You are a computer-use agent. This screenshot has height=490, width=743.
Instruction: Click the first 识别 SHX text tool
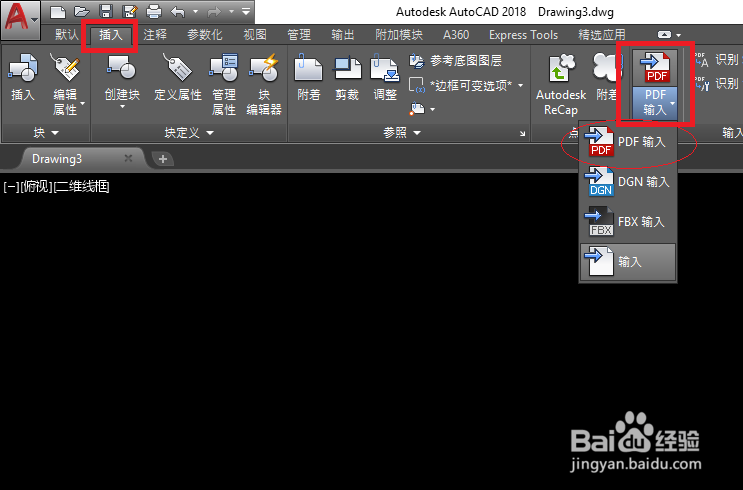pyautogui.click(x=717, y=60)
